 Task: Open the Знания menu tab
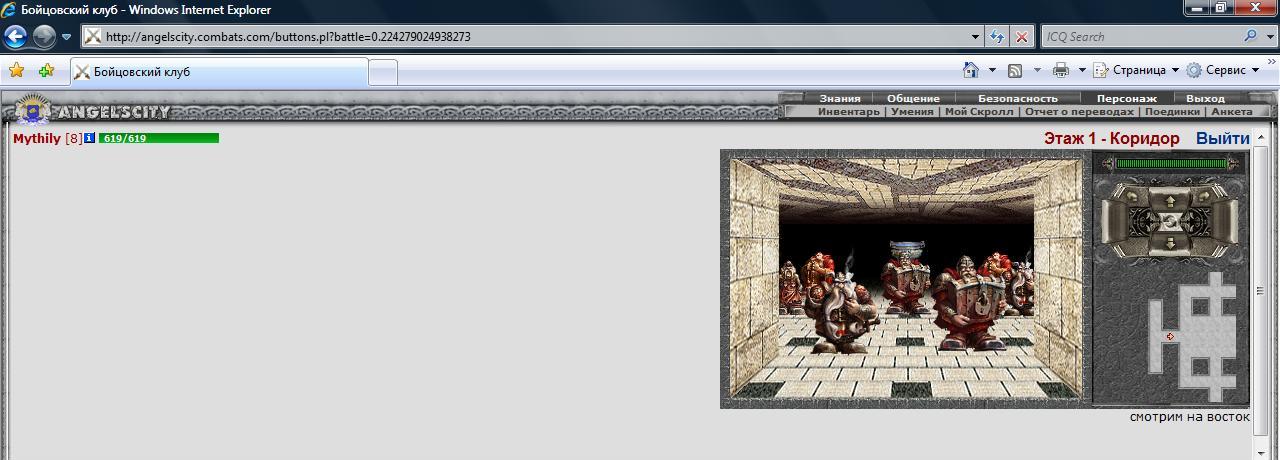(839, 98)
